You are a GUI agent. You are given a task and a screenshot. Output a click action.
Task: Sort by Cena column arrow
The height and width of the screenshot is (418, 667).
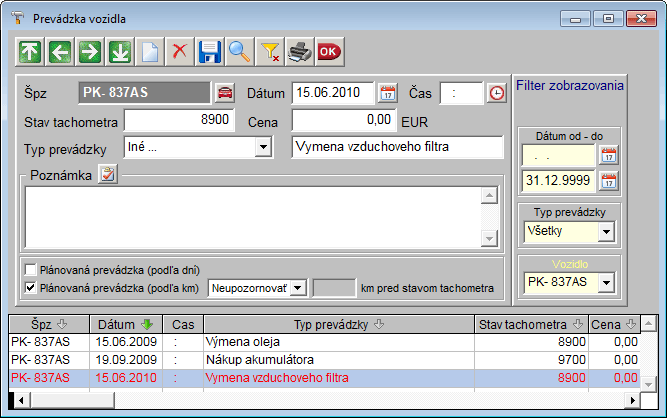click(x=631, y=324)
